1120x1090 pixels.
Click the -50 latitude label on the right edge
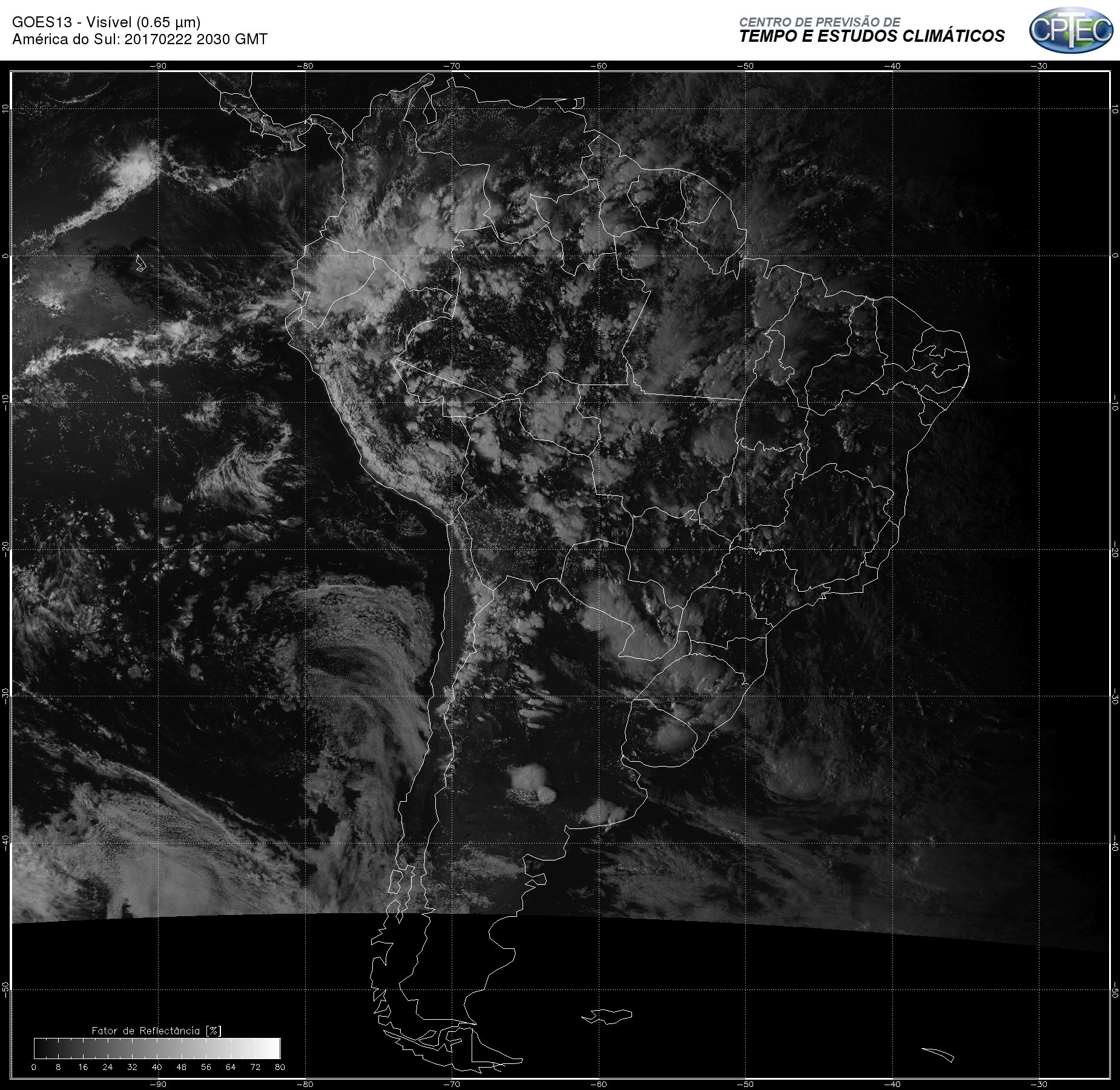coord(1115,990)
